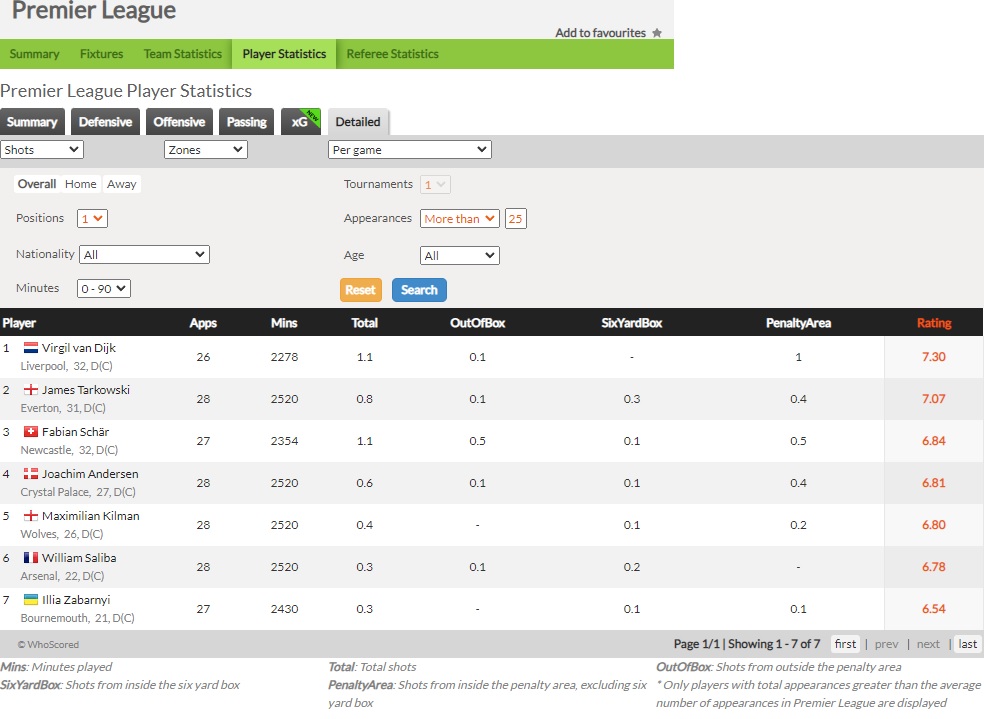Sort table by OutOfBox column
The image size is (988, 719).
[x=478, y=323]
